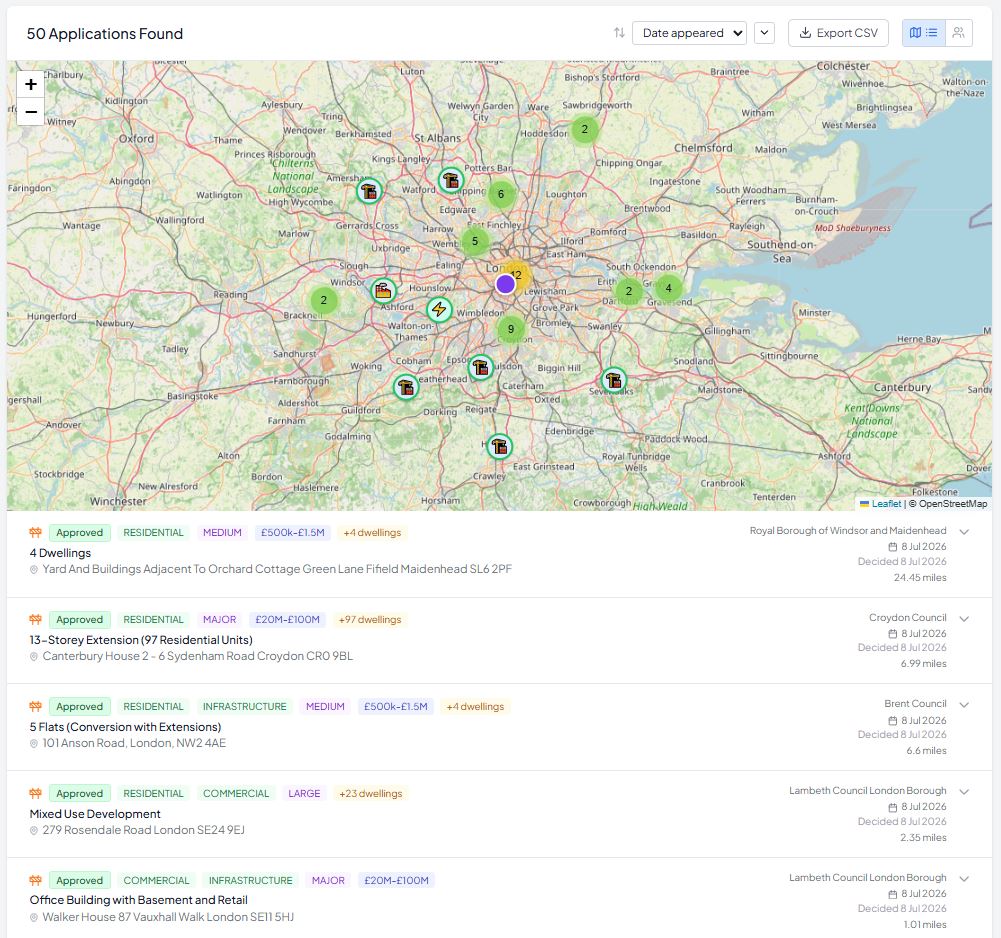Click the construction marker near Potters Bar
The height and width of the screenshot is (938, 1001).
point(451,181)
